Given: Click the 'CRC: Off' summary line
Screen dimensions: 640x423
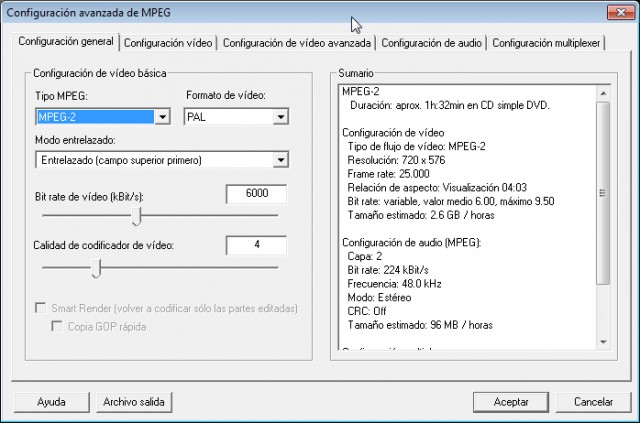Looking at the screenshot, I should click(367, 311).
